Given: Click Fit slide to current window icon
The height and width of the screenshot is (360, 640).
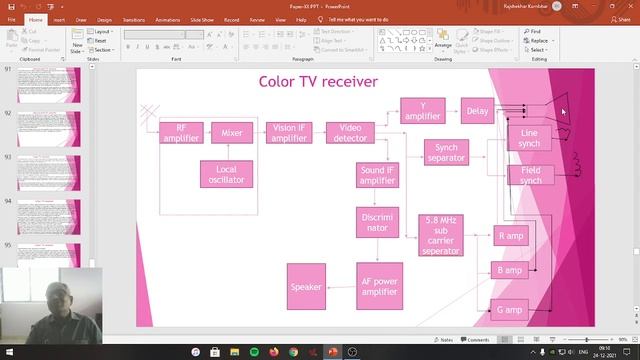Looking at the screenshot, I should [x=635, y=340].
